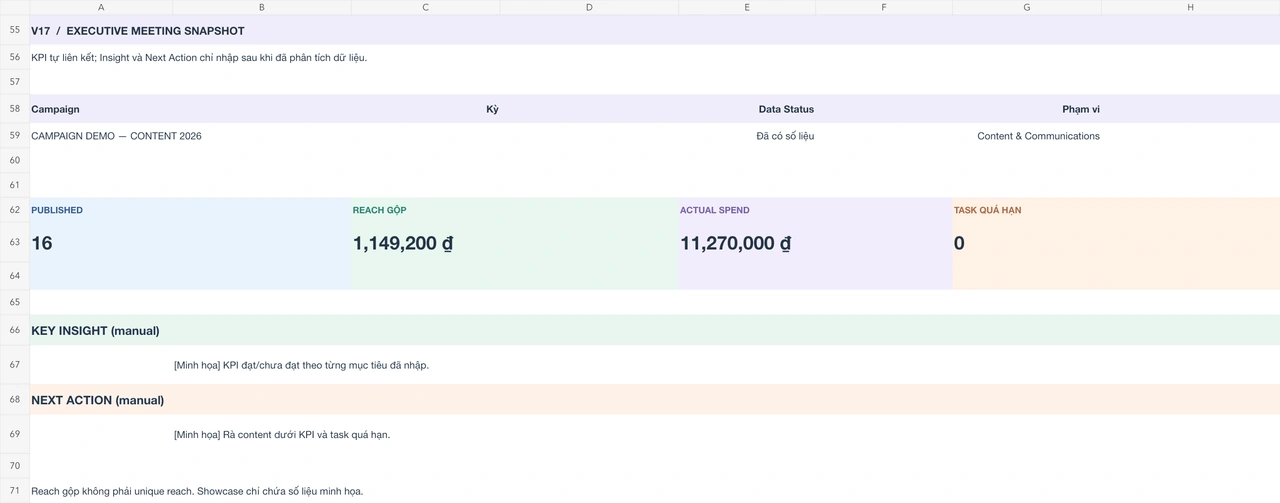The image size is (1280, 503).
Task: Click the reach value '1,149,200 ₫'
Action: [x=403, y=243]
